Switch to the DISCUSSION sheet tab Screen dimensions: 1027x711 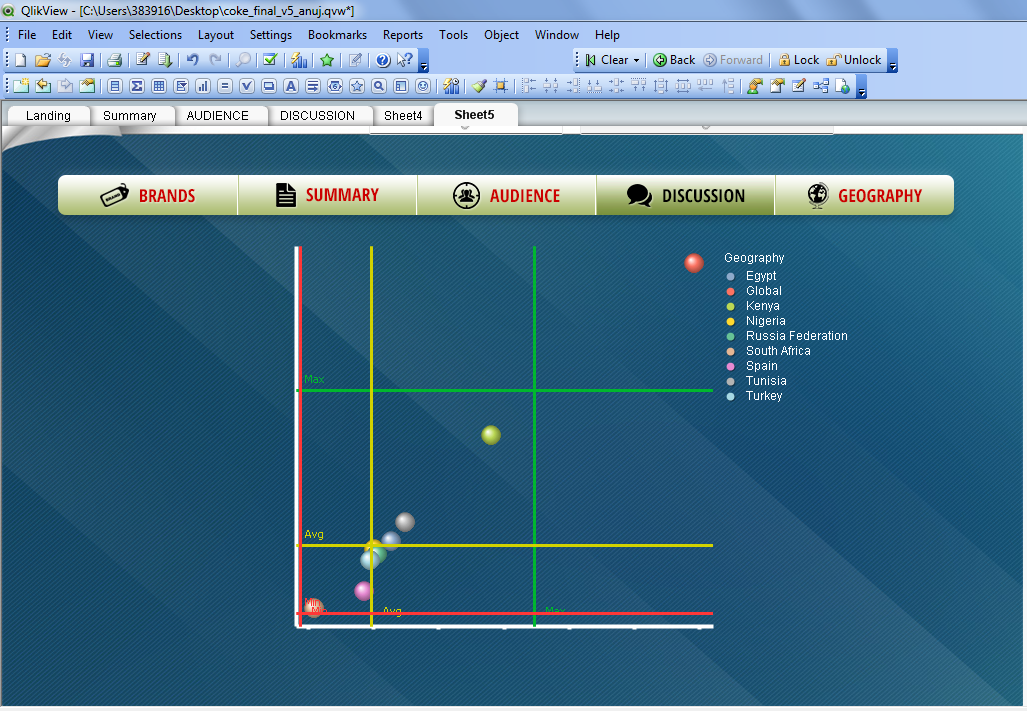point(321,115)
